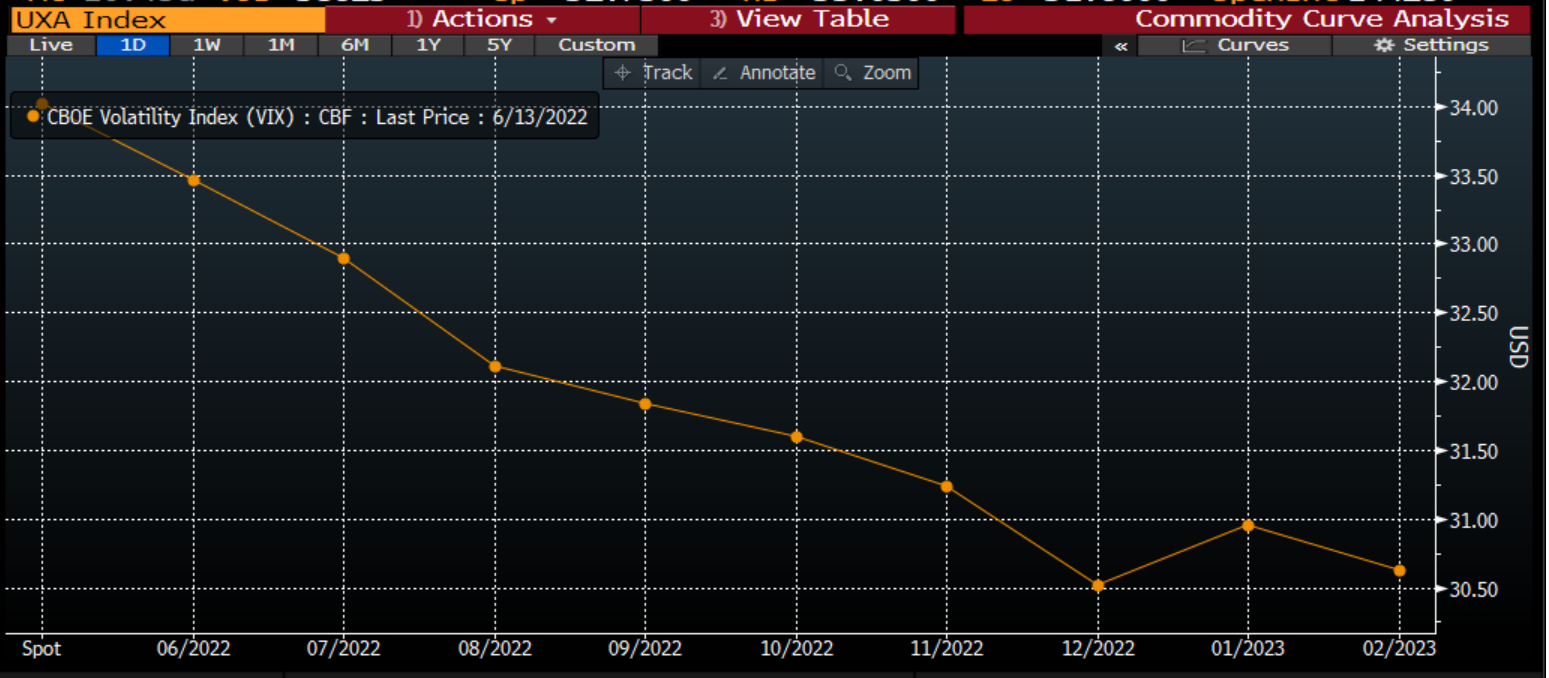Select the 1D time range

point(133,45)
